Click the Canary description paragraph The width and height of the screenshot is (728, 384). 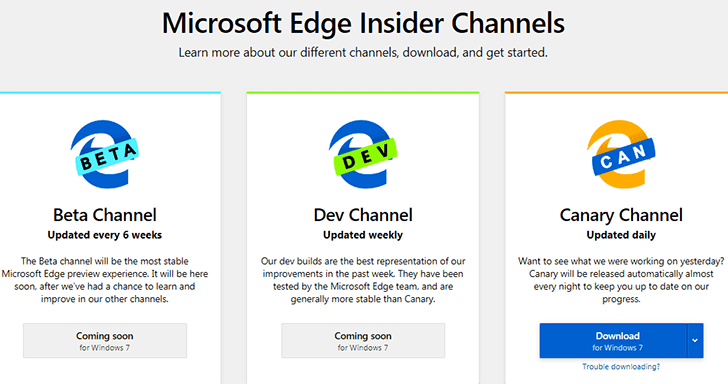621,280
